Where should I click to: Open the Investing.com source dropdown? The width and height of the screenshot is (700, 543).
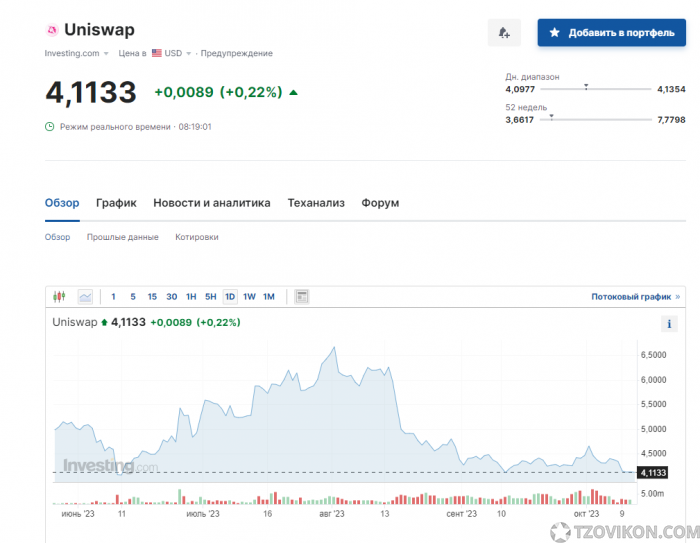(76, 53)
